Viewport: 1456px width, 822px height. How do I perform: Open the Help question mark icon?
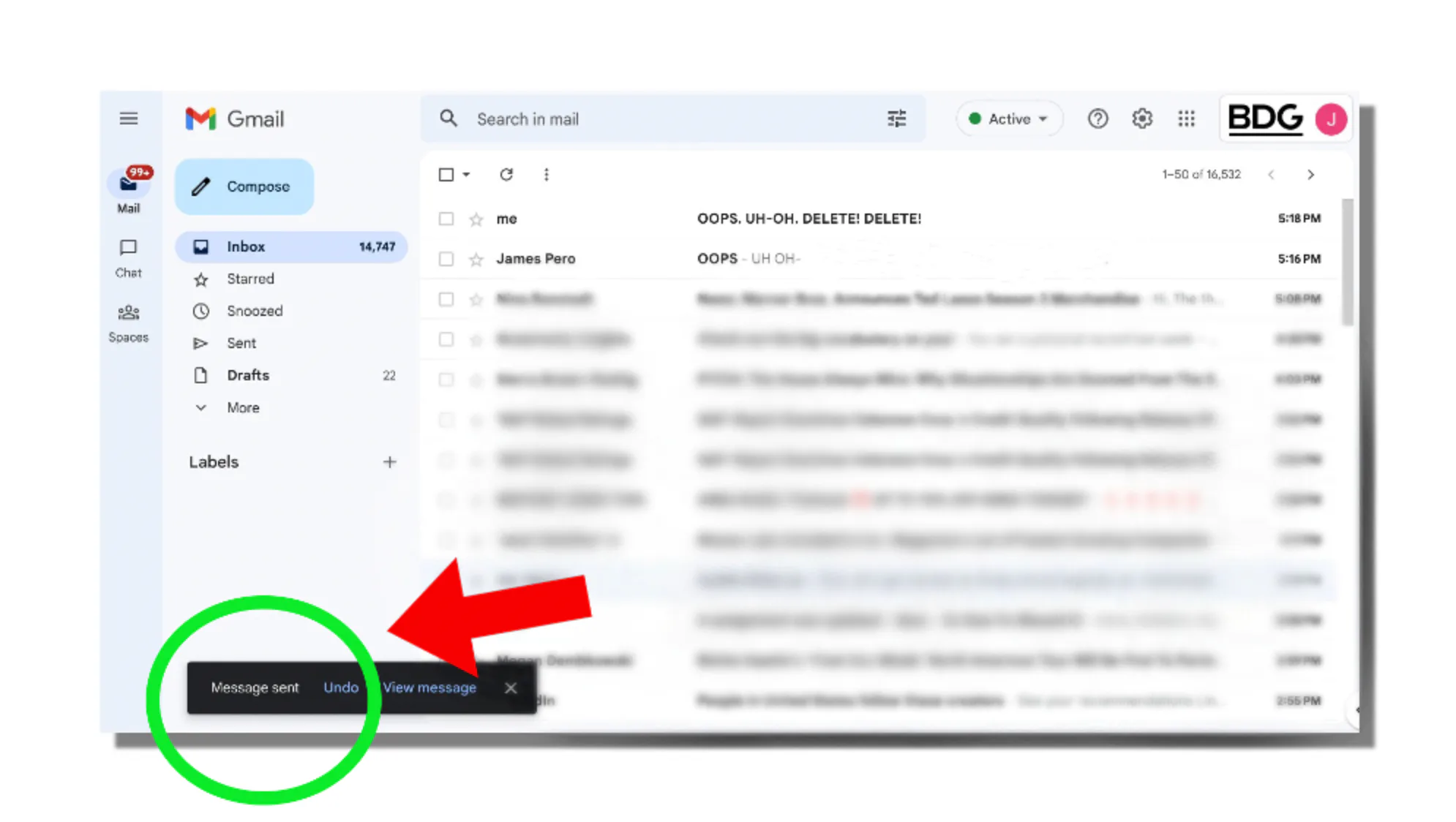[x=1097, y=118]
